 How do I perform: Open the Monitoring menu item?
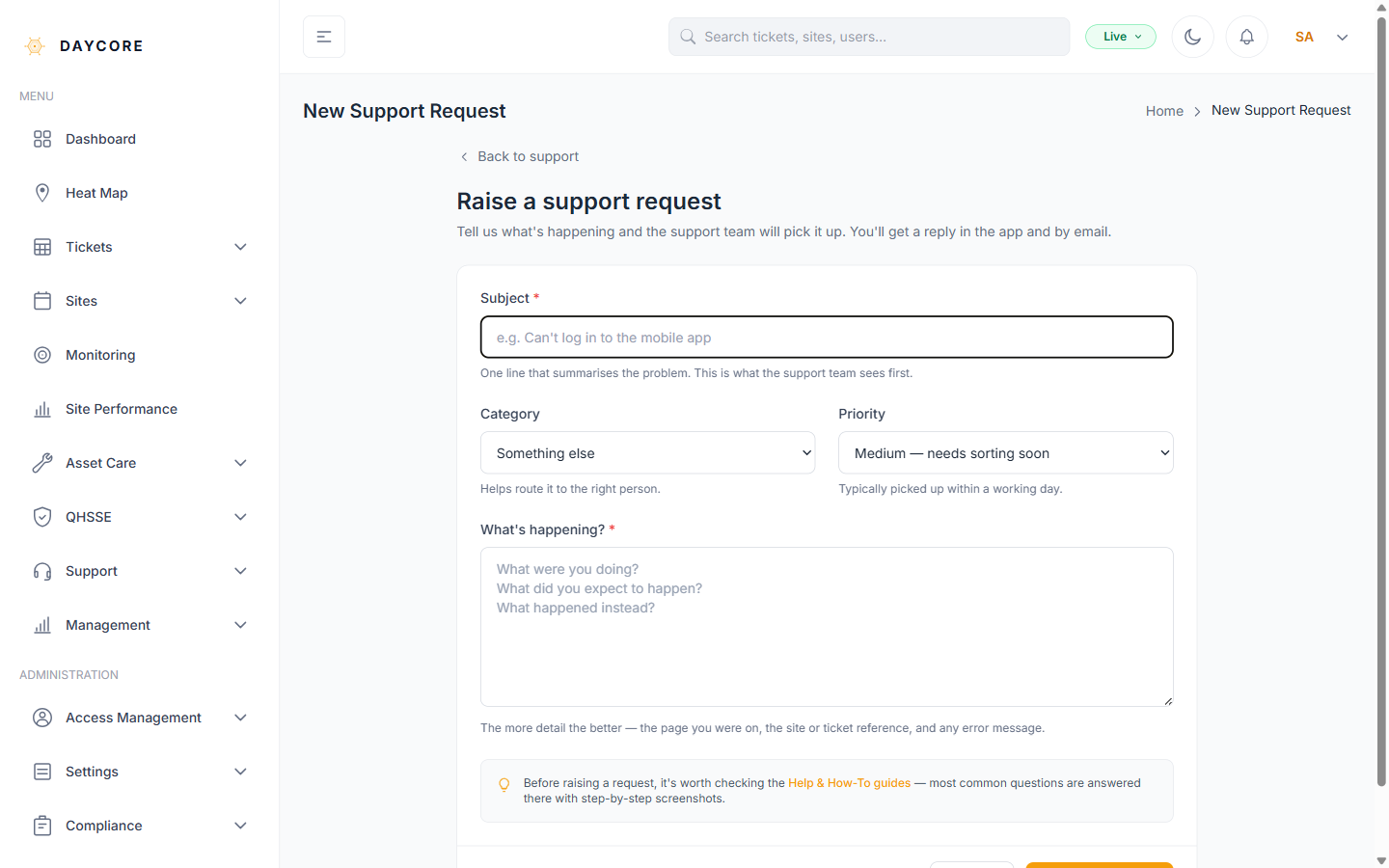click(x=139, y=355)
